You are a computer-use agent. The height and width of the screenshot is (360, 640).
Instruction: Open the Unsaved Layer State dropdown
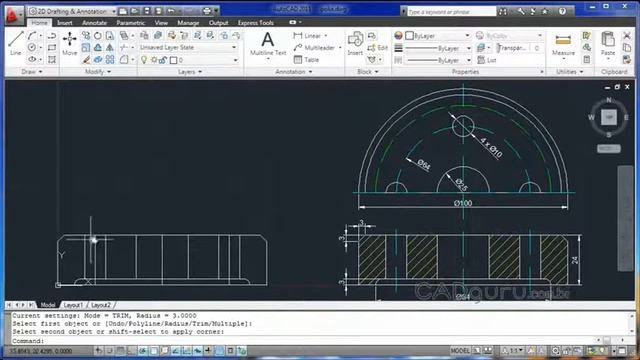tap(188, 48)
